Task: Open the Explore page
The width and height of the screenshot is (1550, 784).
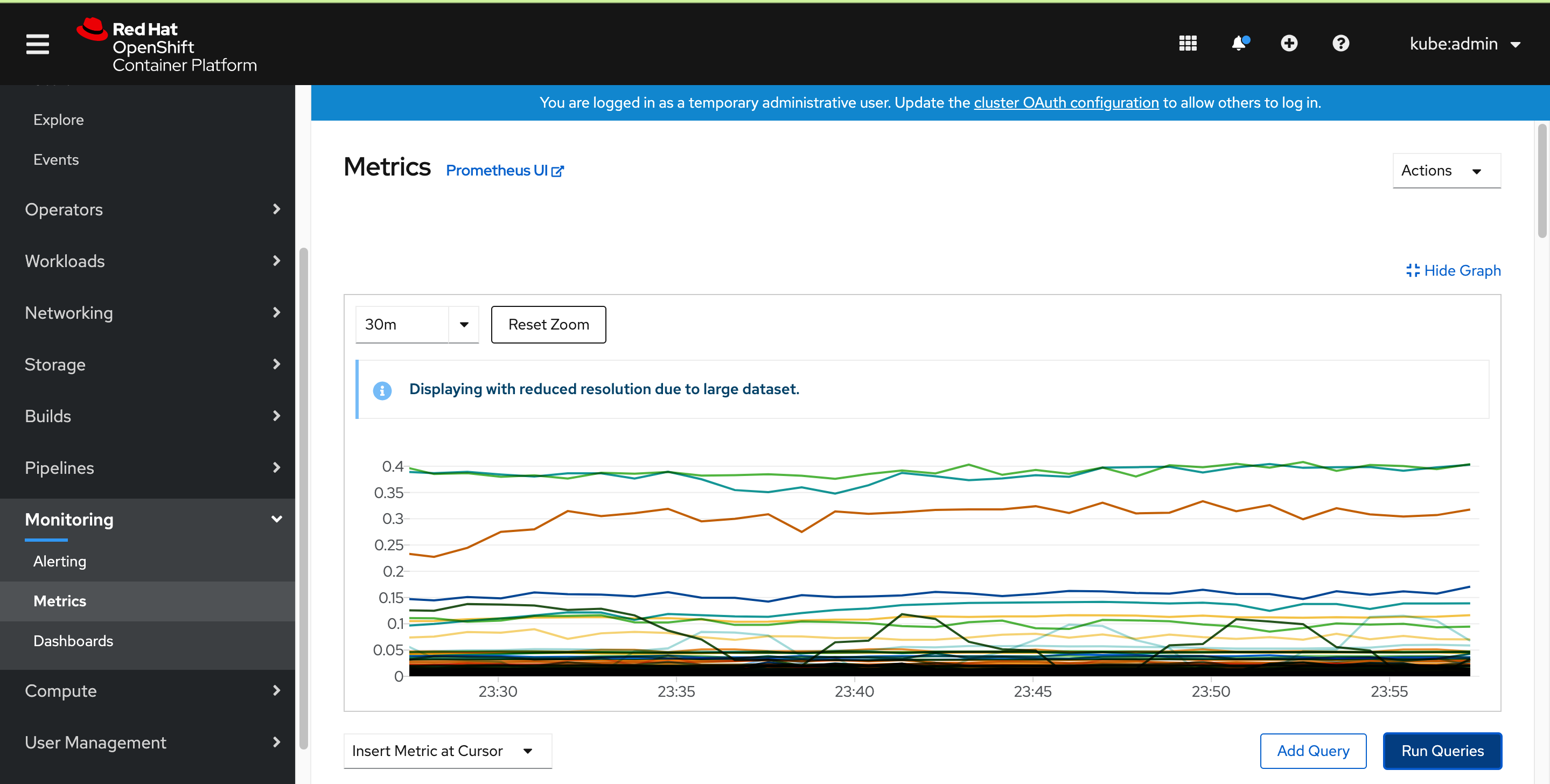Action: point(58,120)
